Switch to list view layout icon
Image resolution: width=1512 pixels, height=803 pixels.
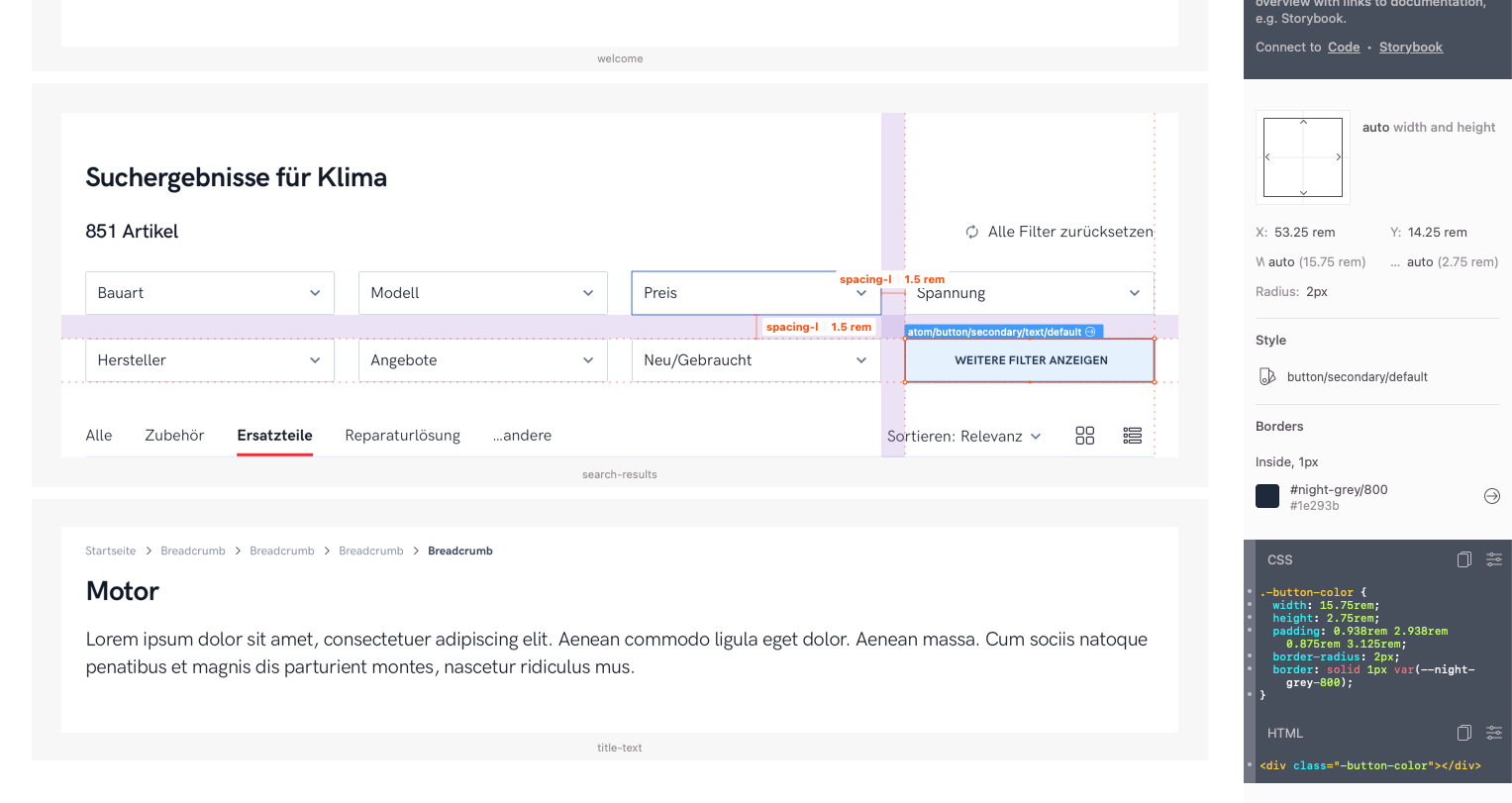[1133, 436]
